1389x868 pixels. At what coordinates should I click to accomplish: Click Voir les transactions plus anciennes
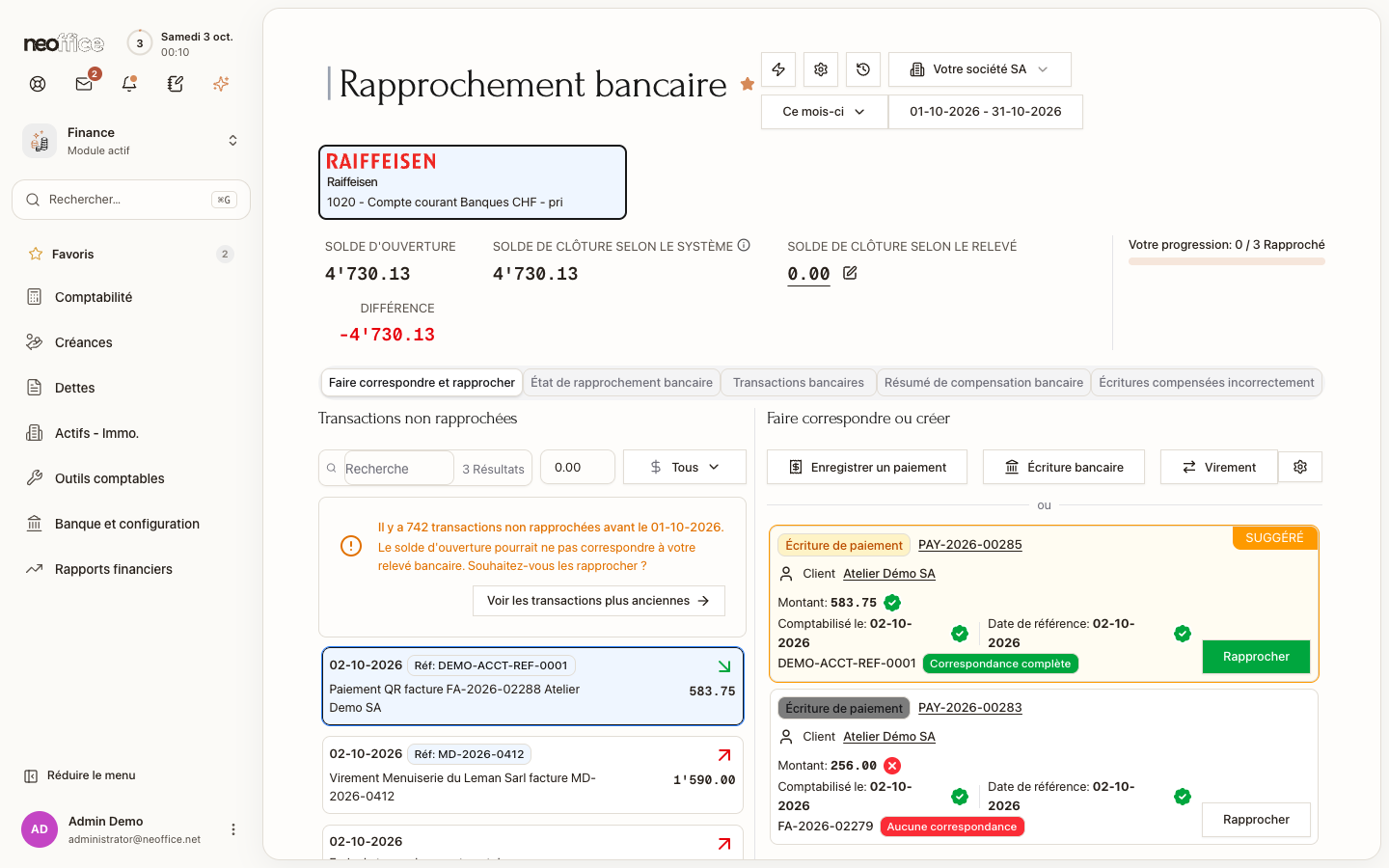tap(599, 601)
